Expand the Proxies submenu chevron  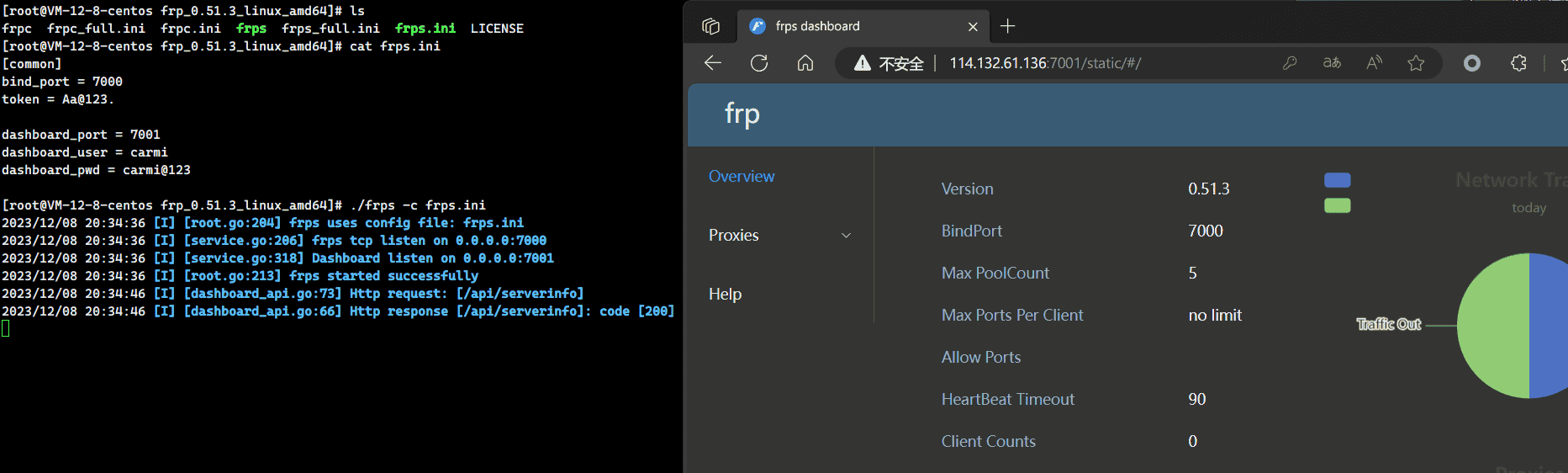[x=847, y=236]
